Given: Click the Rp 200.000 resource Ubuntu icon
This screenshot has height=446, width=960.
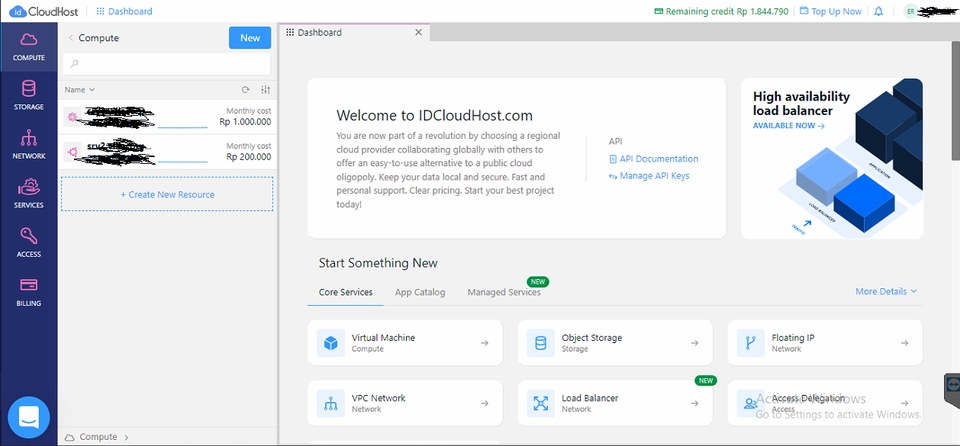Looking at the screenshot, I should [x=72, y=151].
